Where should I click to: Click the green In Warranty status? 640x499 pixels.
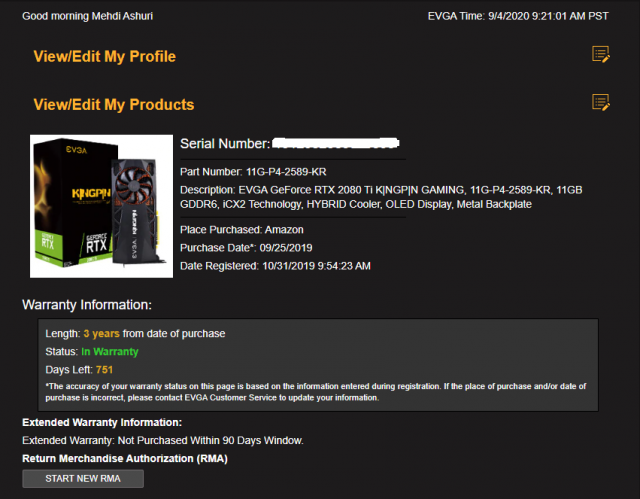[110, 352]
